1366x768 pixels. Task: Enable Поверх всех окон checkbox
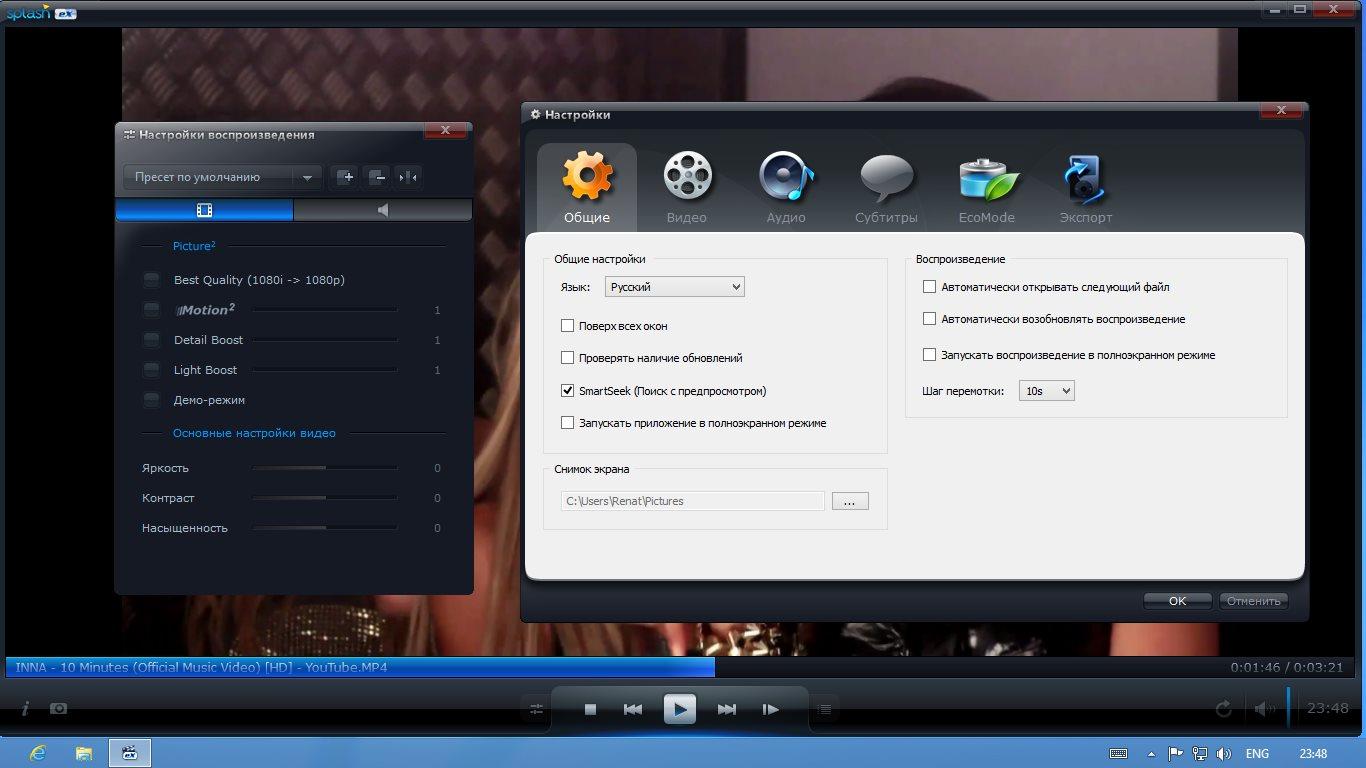tap(568, 326)
